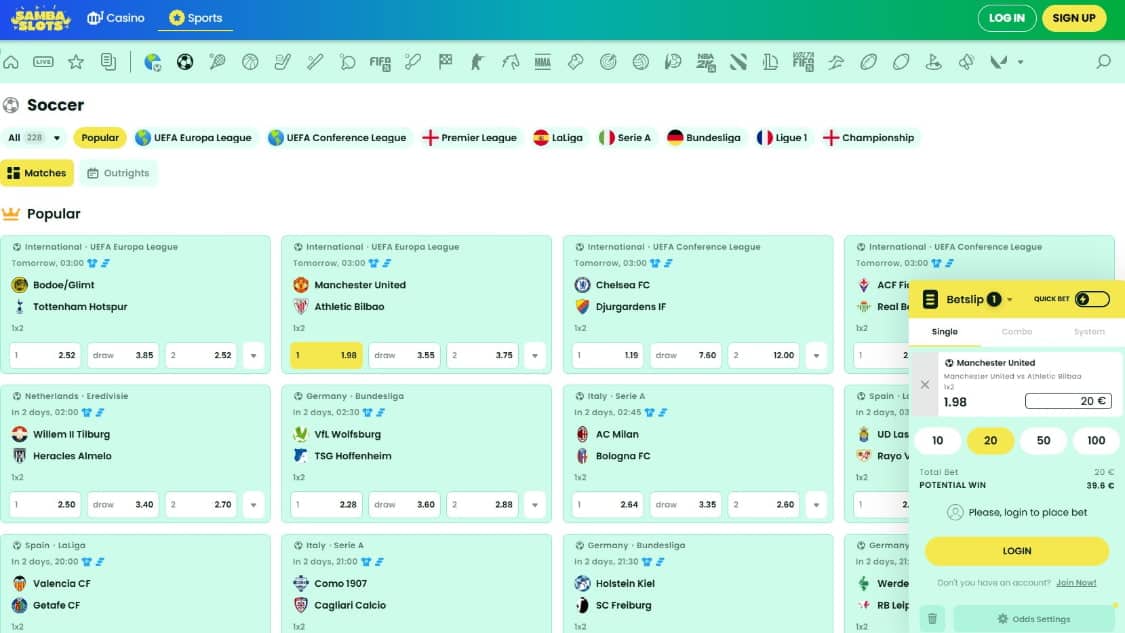The width and height of the screenshot is (1125, 633).
Task: Switch to the Sports tab
Action: tap(195, 18)
